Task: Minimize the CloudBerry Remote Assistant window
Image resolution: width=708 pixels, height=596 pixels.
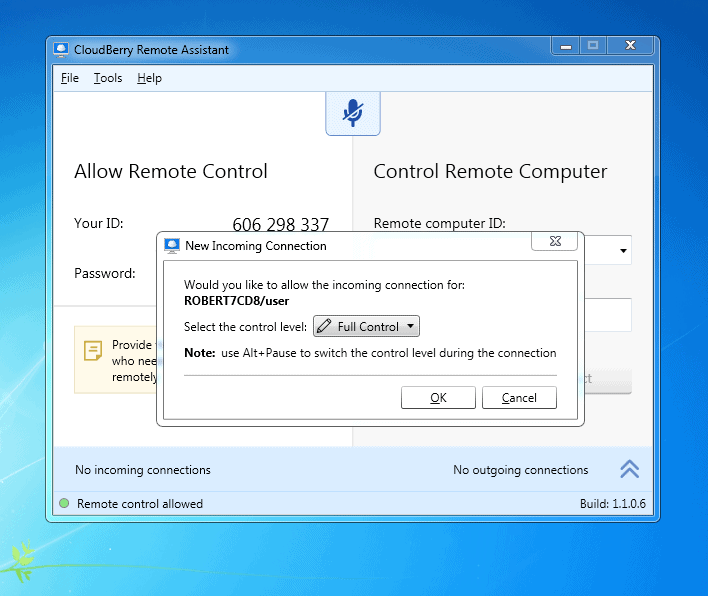Action: (x=566, y=46)
